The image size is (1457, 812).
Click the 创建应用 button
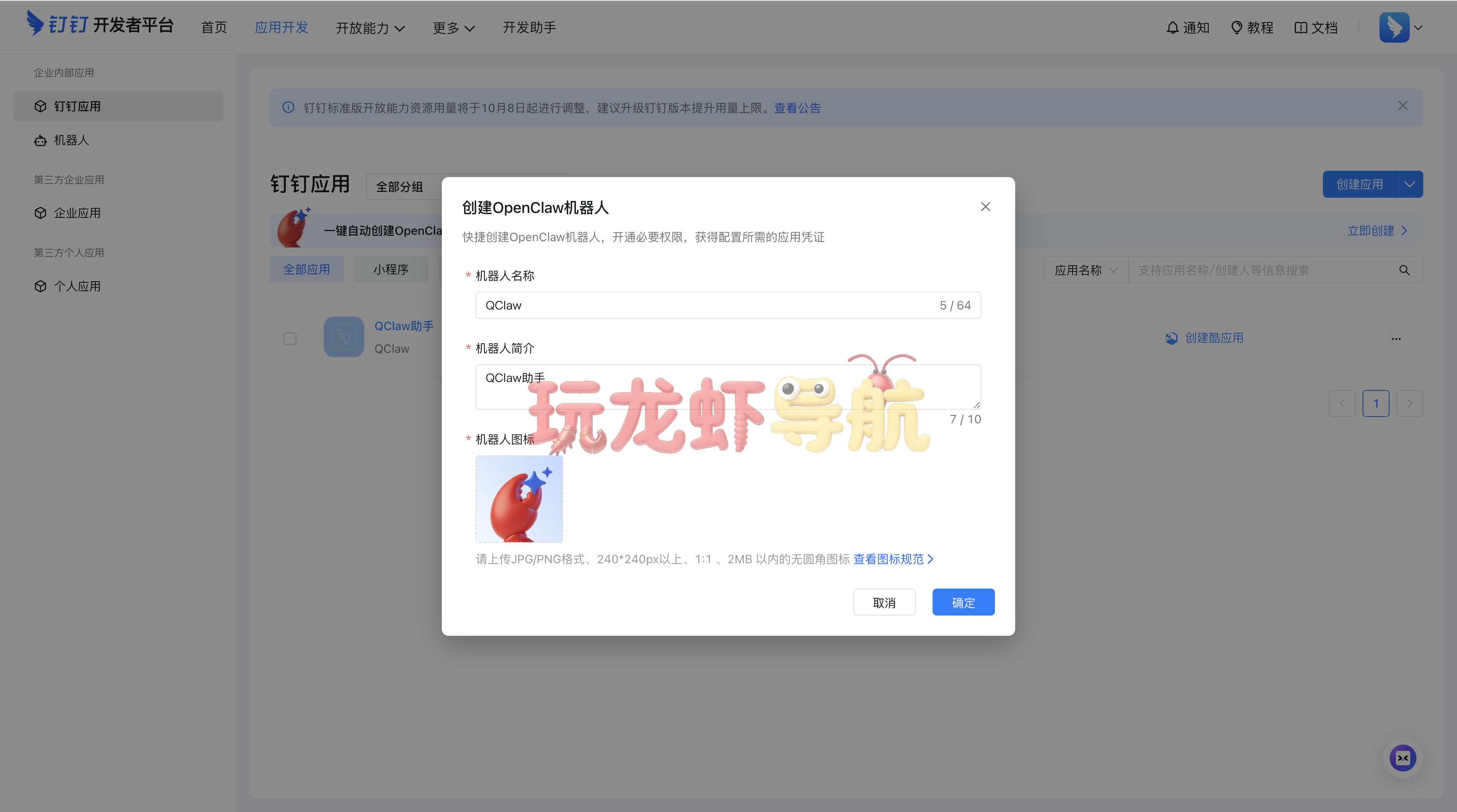(x=1360, y=184)
